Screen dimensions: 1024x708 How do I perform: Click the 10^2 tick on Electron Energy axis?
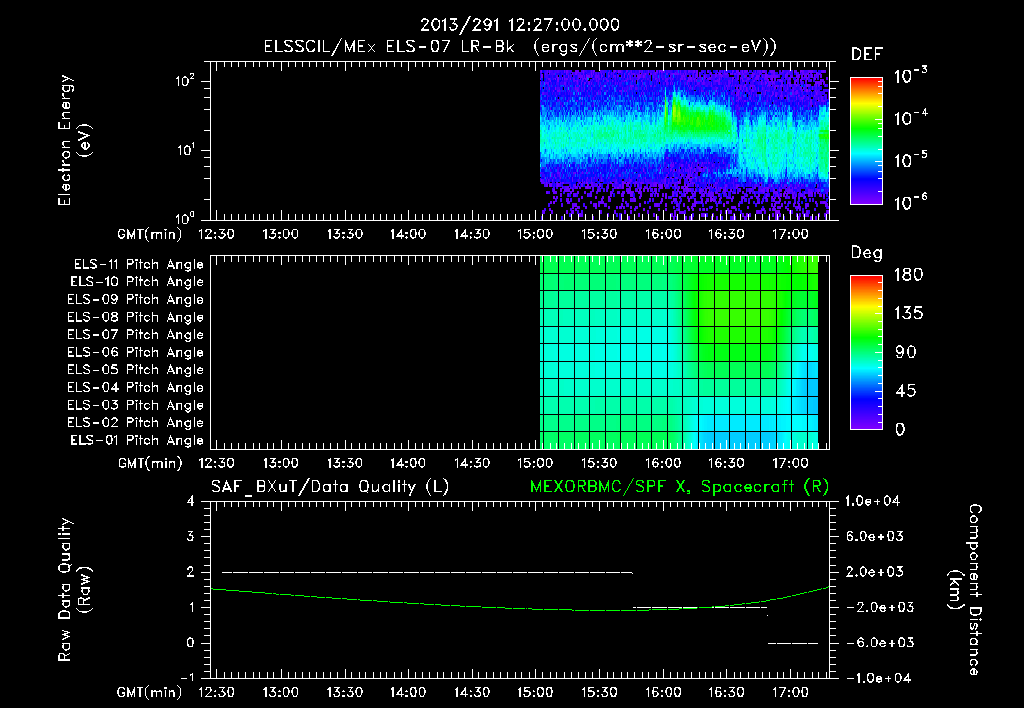(185, 81)
